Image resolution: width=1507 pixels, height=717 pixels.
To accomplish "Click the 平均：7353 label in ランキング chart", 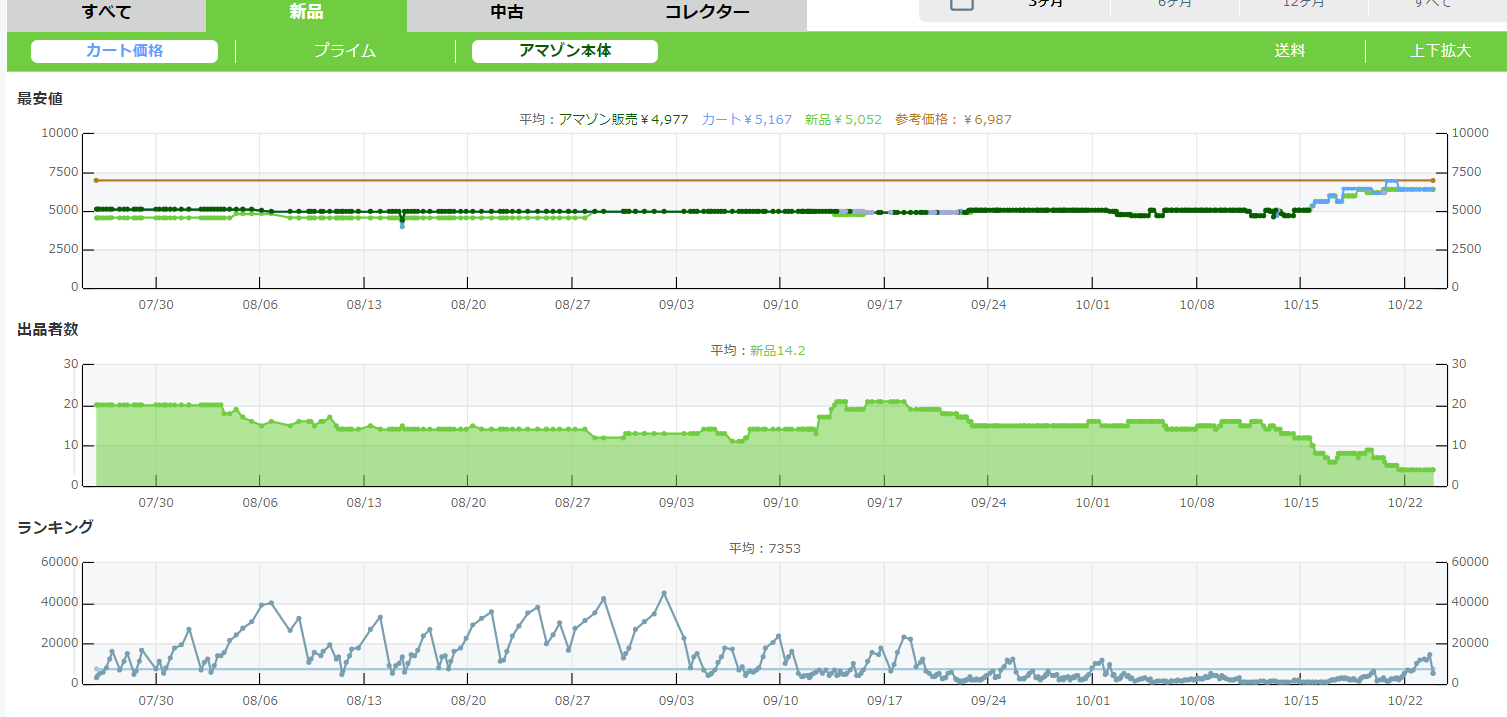I will point(765,548).
